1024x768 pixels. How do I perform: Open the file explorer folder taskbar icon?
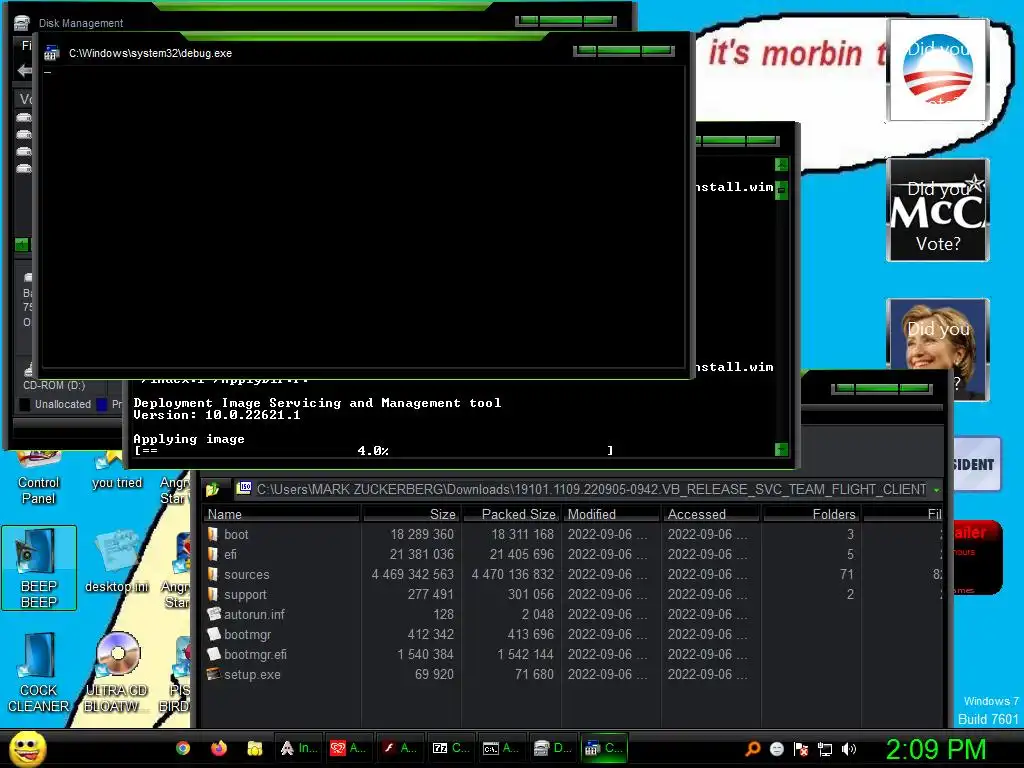(x=255, y=748)
